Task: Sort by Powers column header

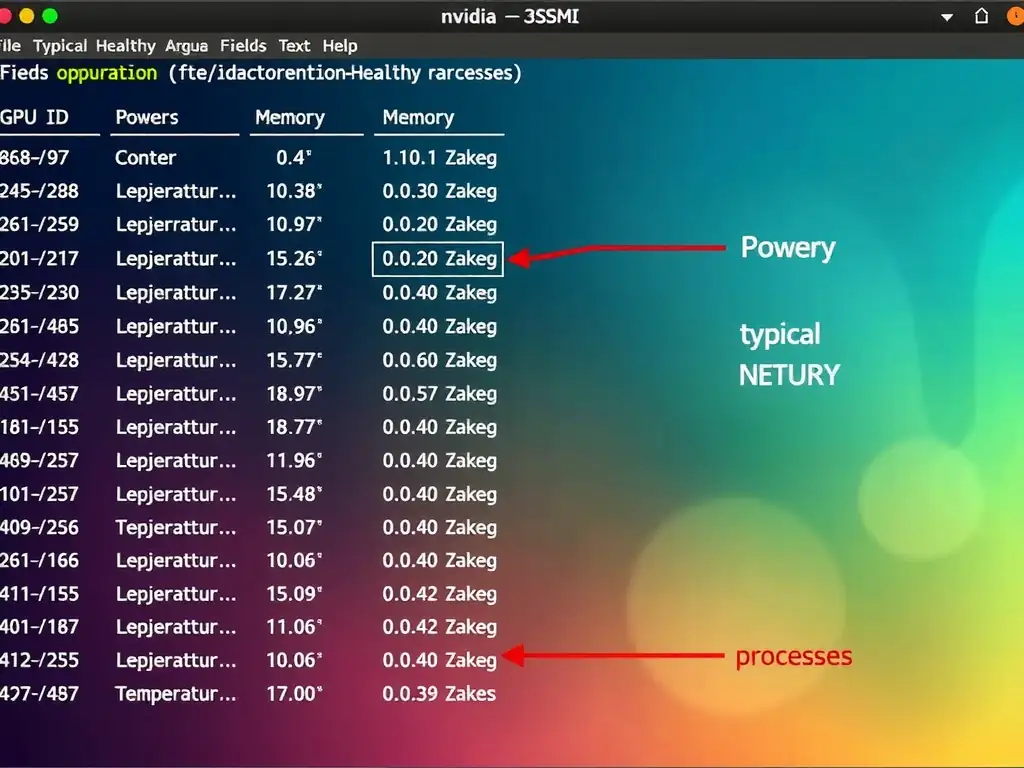Action: pyautogui.click(x=147, y=118)
